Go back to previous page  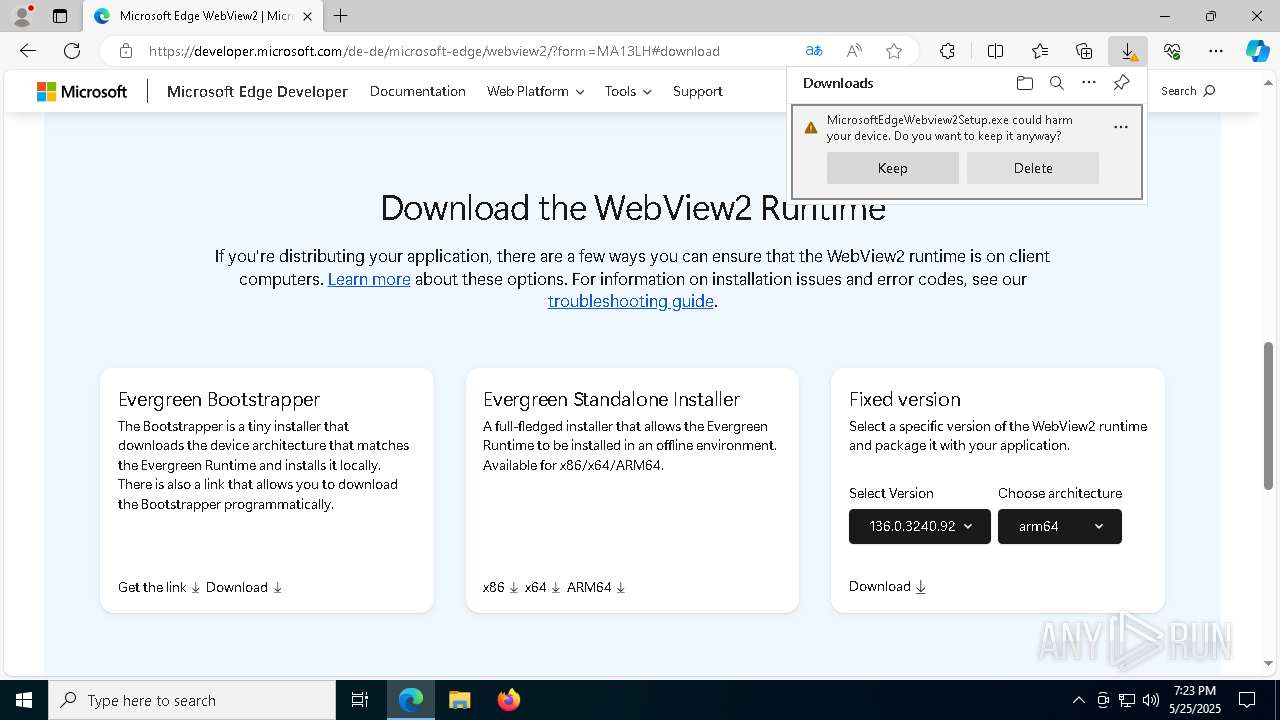pyautogui.click(x=28, y=51)
